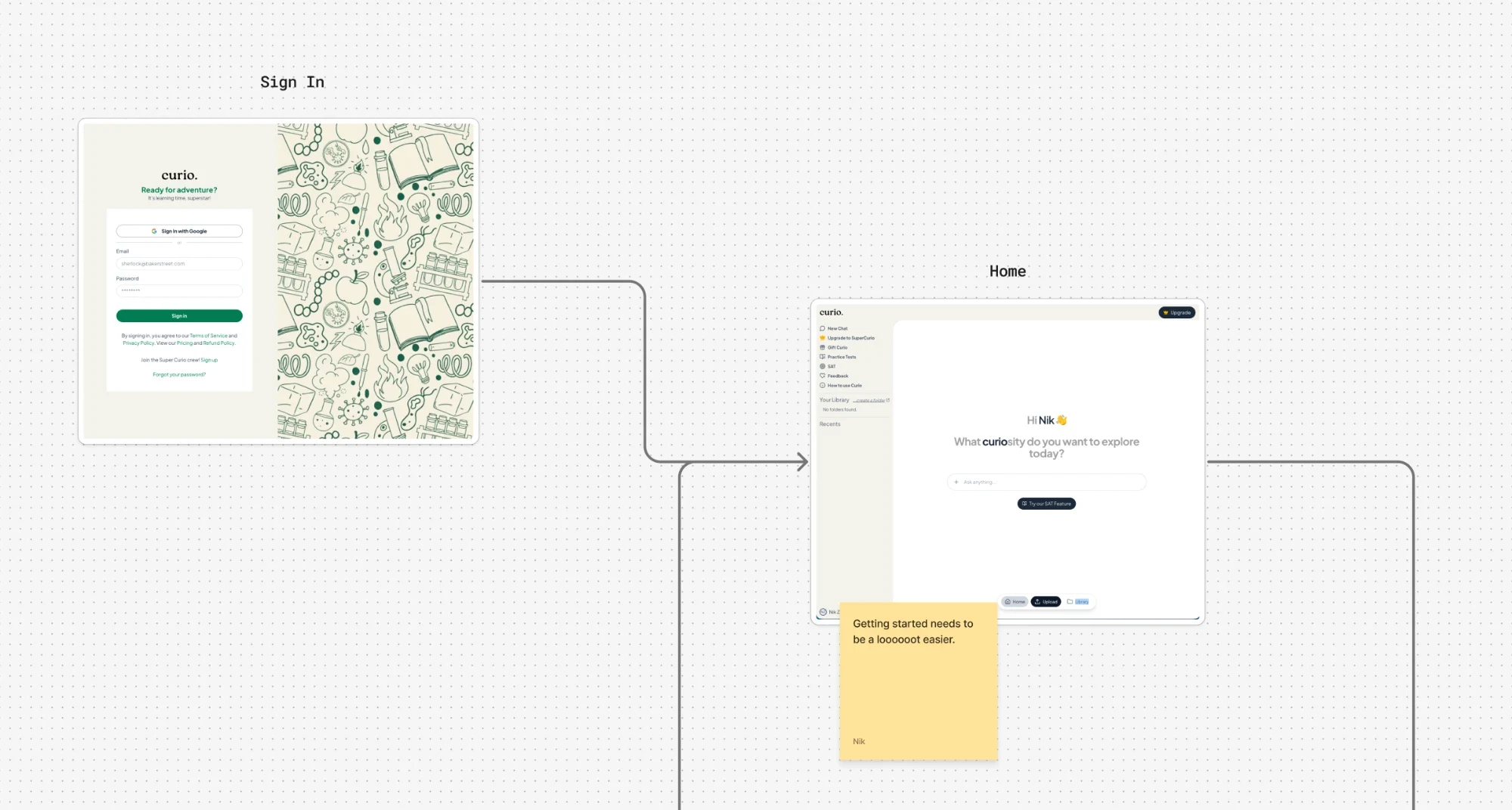The height and width of the screenshot is (810, 1512).
Task: Click the "Sign In" frame title
Action: pos(293,82)
